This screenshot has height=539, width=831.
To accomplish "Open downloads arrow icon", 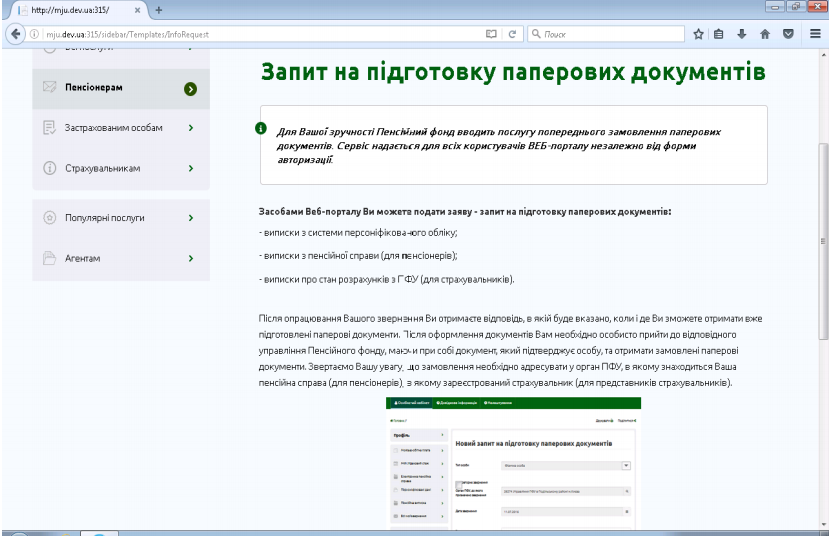I will click(742, 34).
